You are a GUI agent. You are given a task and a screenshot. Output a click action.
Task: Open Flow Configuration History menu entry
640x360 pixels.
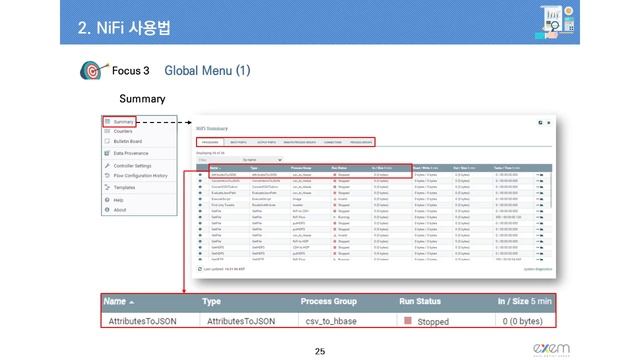click(x=140, y=176)
